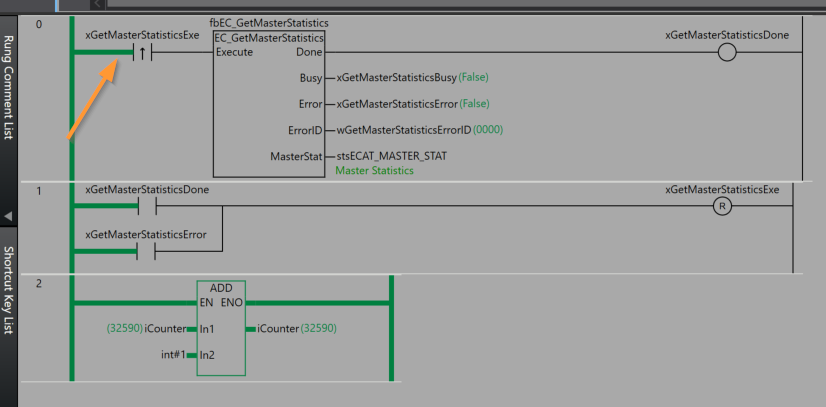Select the xGetMasterStatisticsError contact in rung 1
Viewport: 826px width, 407px height.
click(x=143, y=251)
